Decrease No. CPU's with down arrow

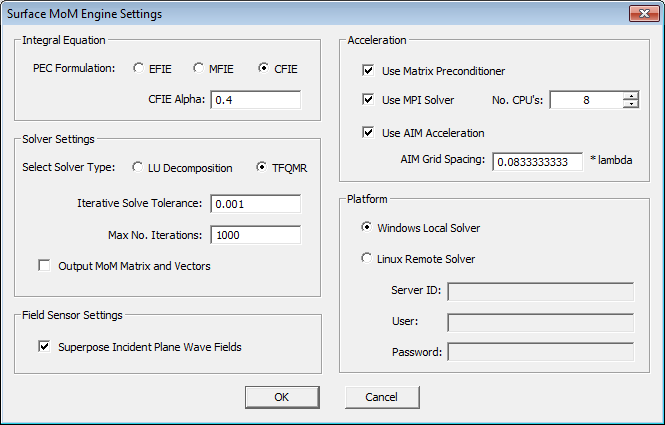(630, 104)
